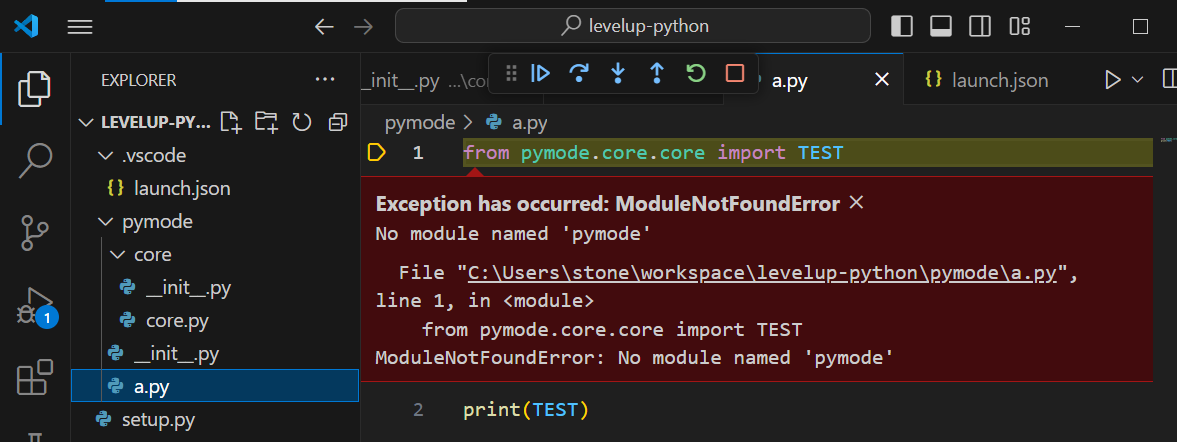This screenshot has width=1177, height=442.
Task: Click the editor minimap
Action: tap(1168, 139)
